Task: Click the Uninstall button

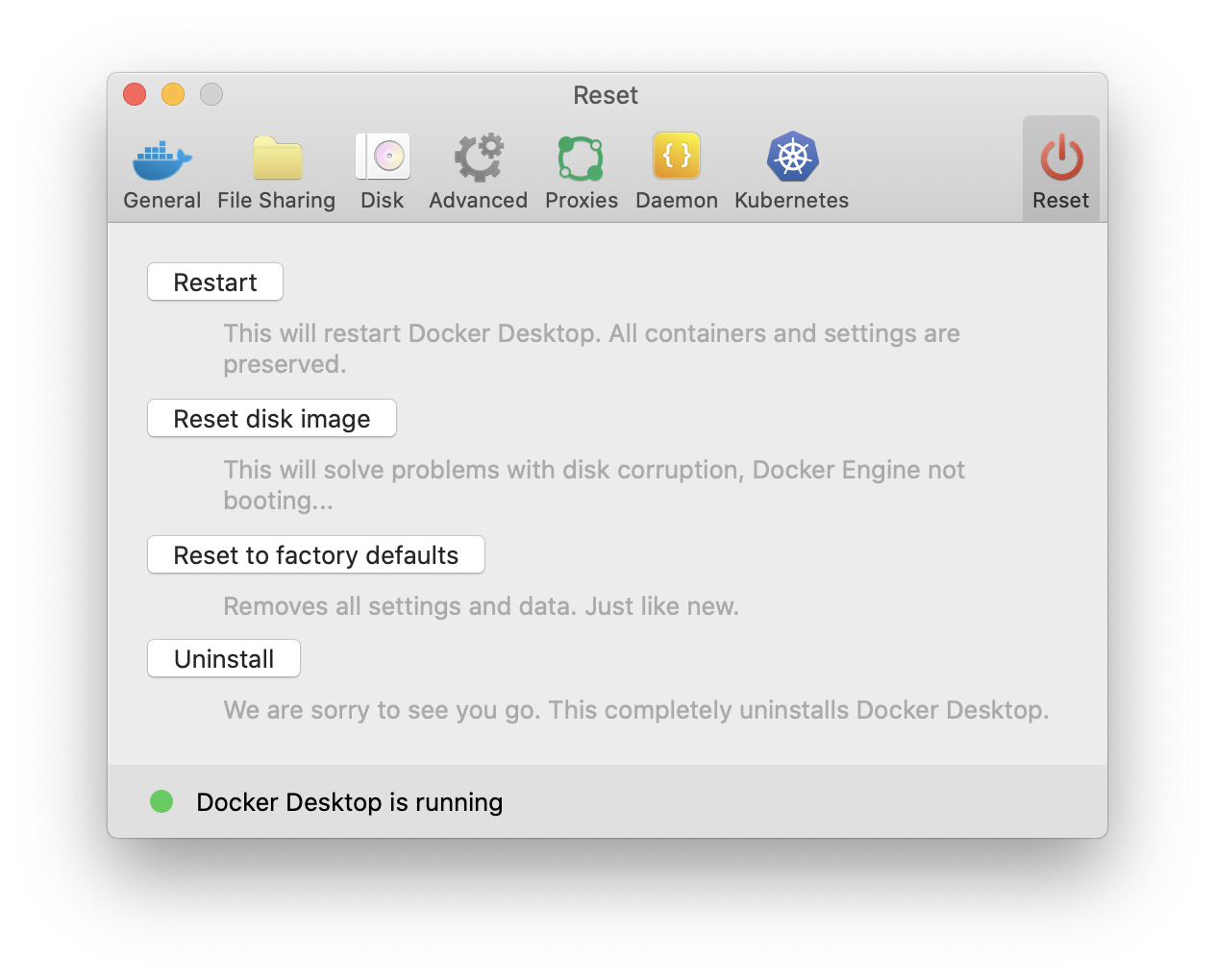Action: click(x=224, y=658)
